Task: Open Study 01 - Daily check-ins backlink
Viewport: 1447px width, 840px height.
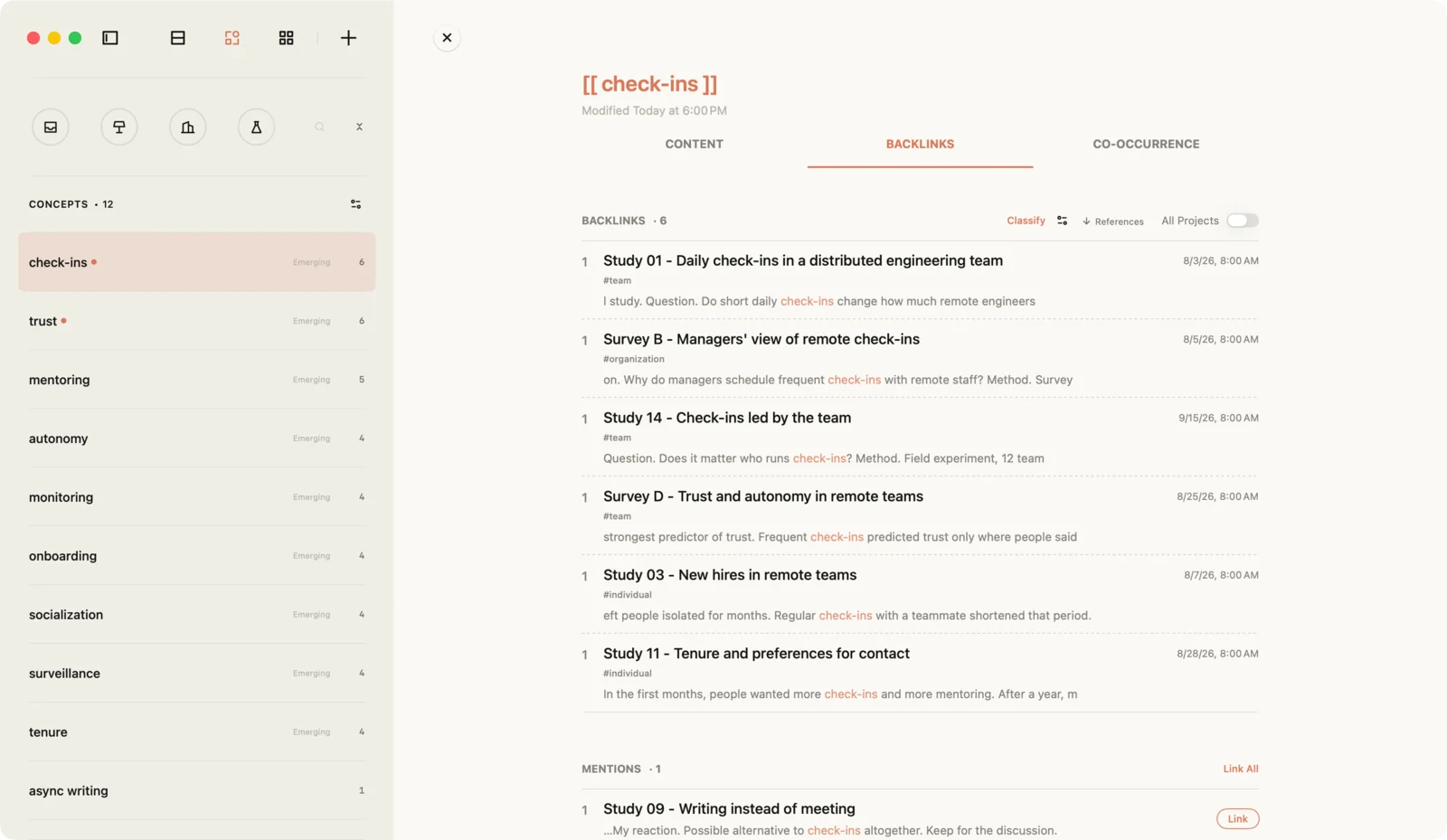Action: pyautogui.click(x=920, y=280)
